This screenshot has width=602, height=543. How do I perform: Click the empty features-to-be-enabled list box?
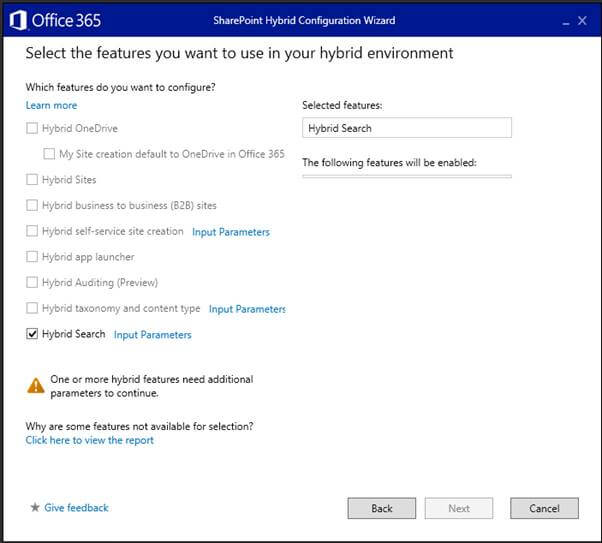tap(407, 176)
